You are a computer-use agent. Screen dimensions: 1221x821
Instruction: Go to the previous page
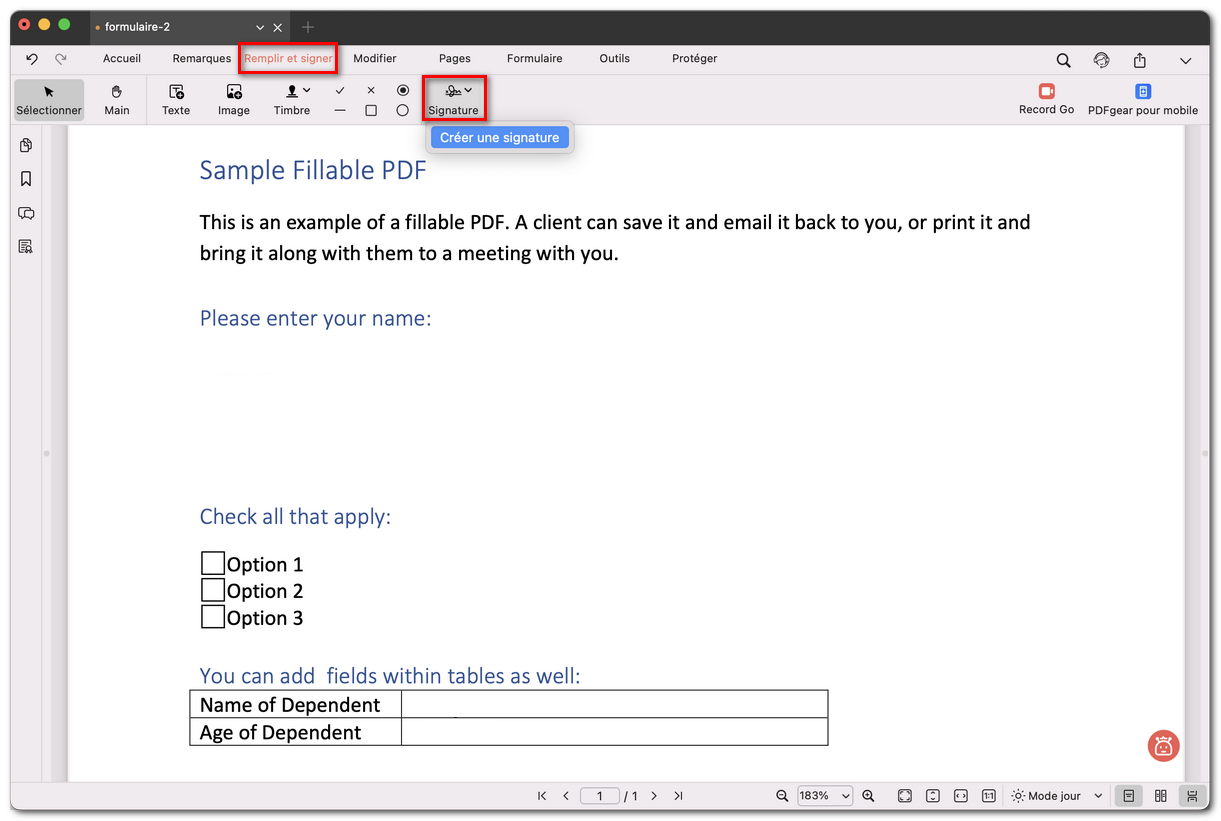coord(566,796)
